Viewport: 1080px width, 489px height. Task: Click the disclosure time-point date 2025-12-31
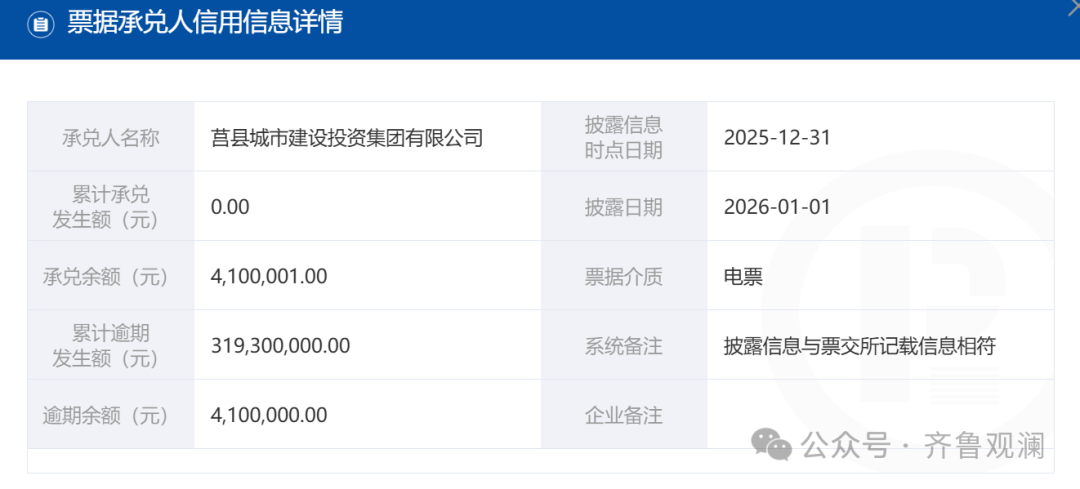coord(777,138)
